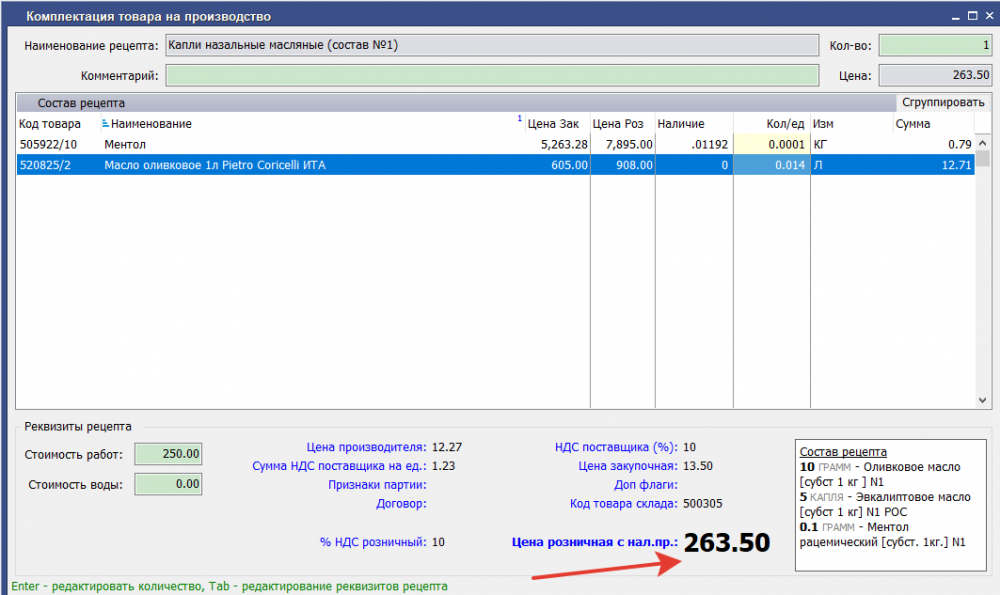This screenshot has height=595, width=1000.
Task: Click retail price 908.00
Action: pos(635,165)
